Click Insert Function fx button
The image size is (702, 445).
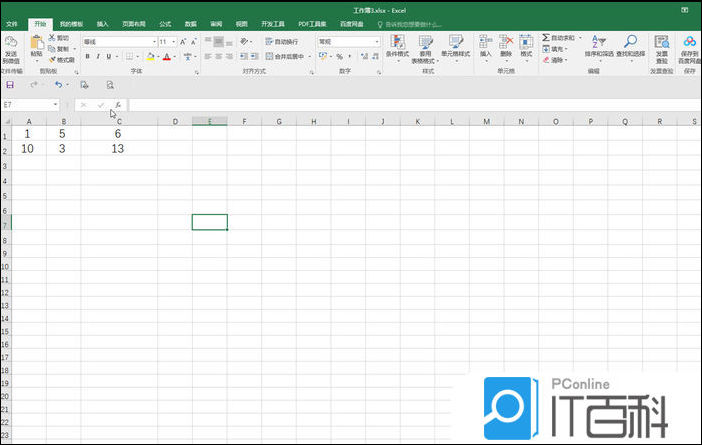point(118,105)
